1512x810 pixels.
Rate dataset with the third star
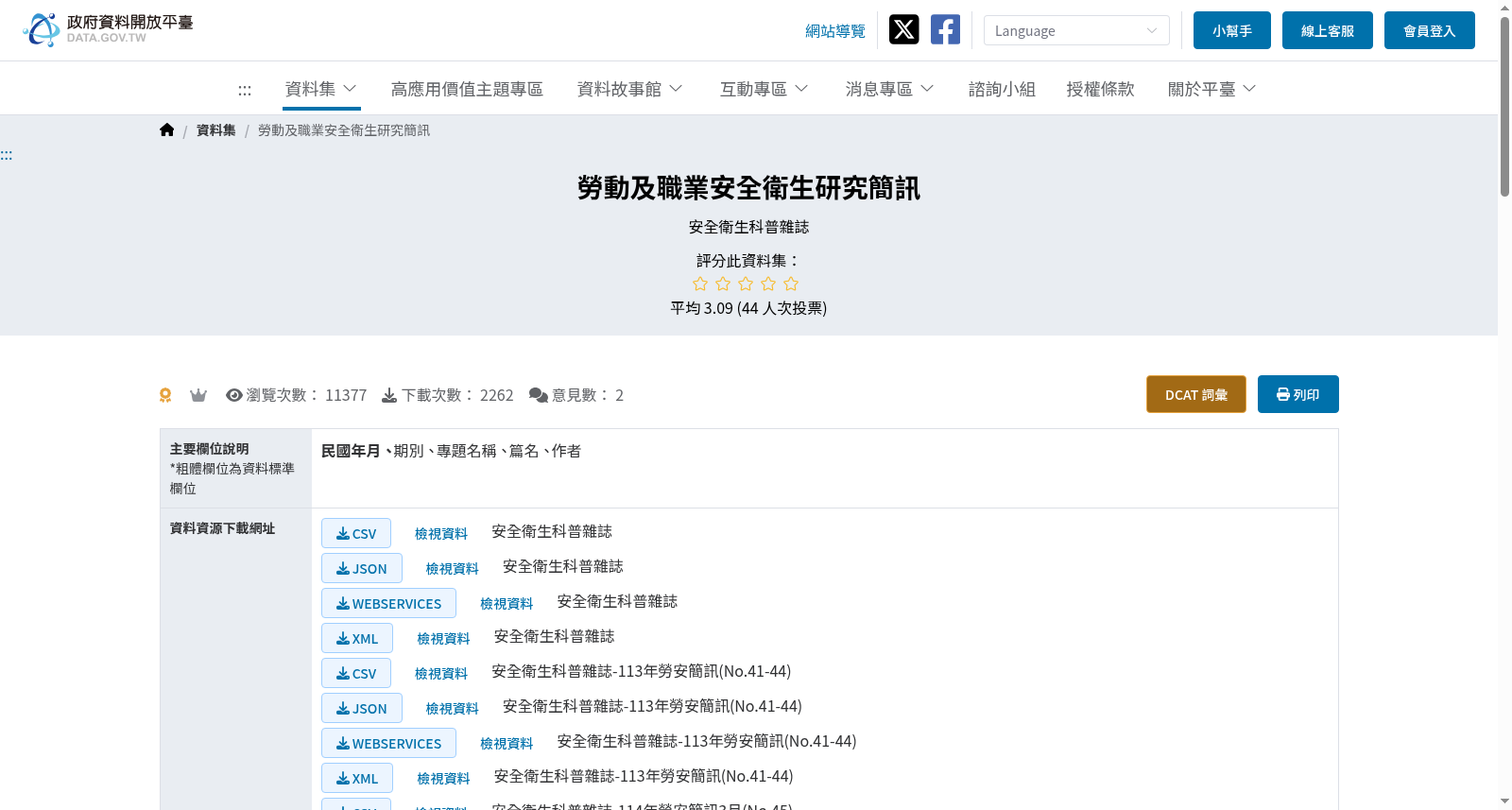click(x=746, y=284)
